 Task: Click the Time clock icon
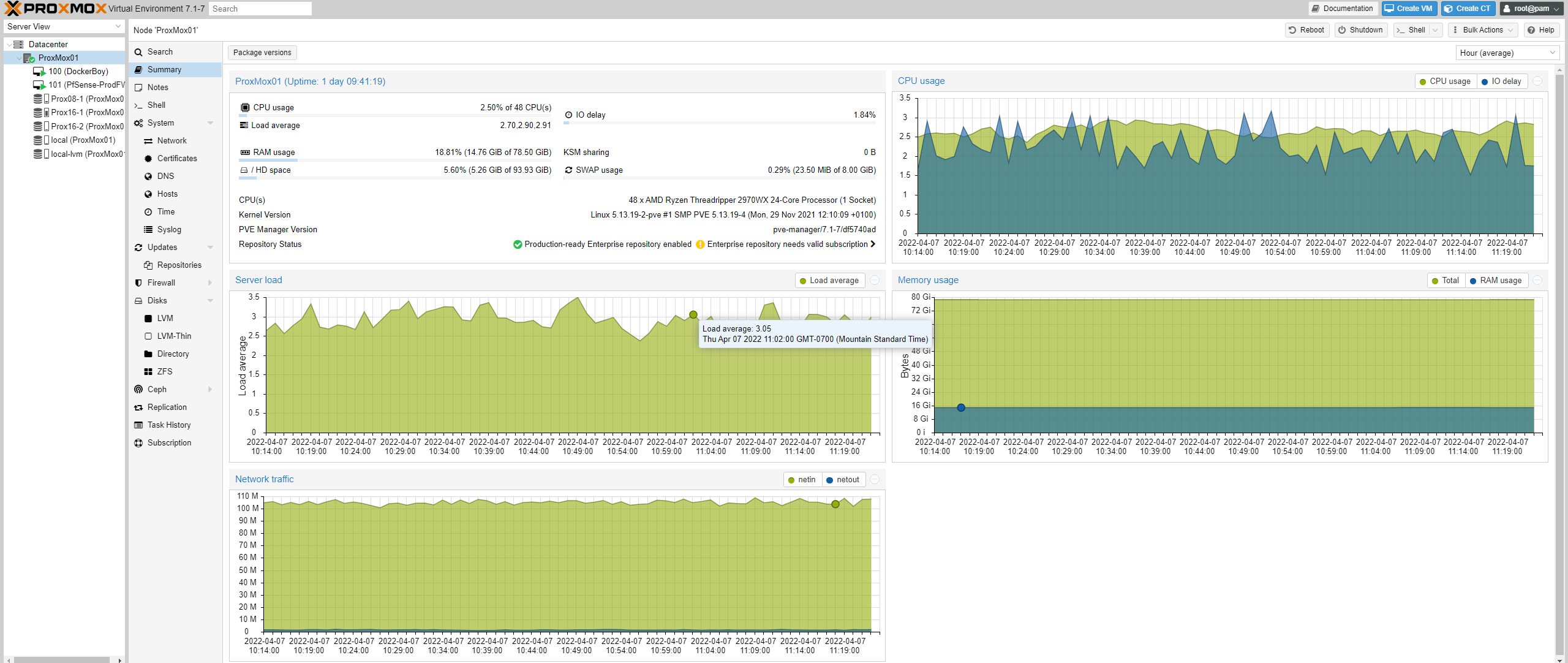148,212
